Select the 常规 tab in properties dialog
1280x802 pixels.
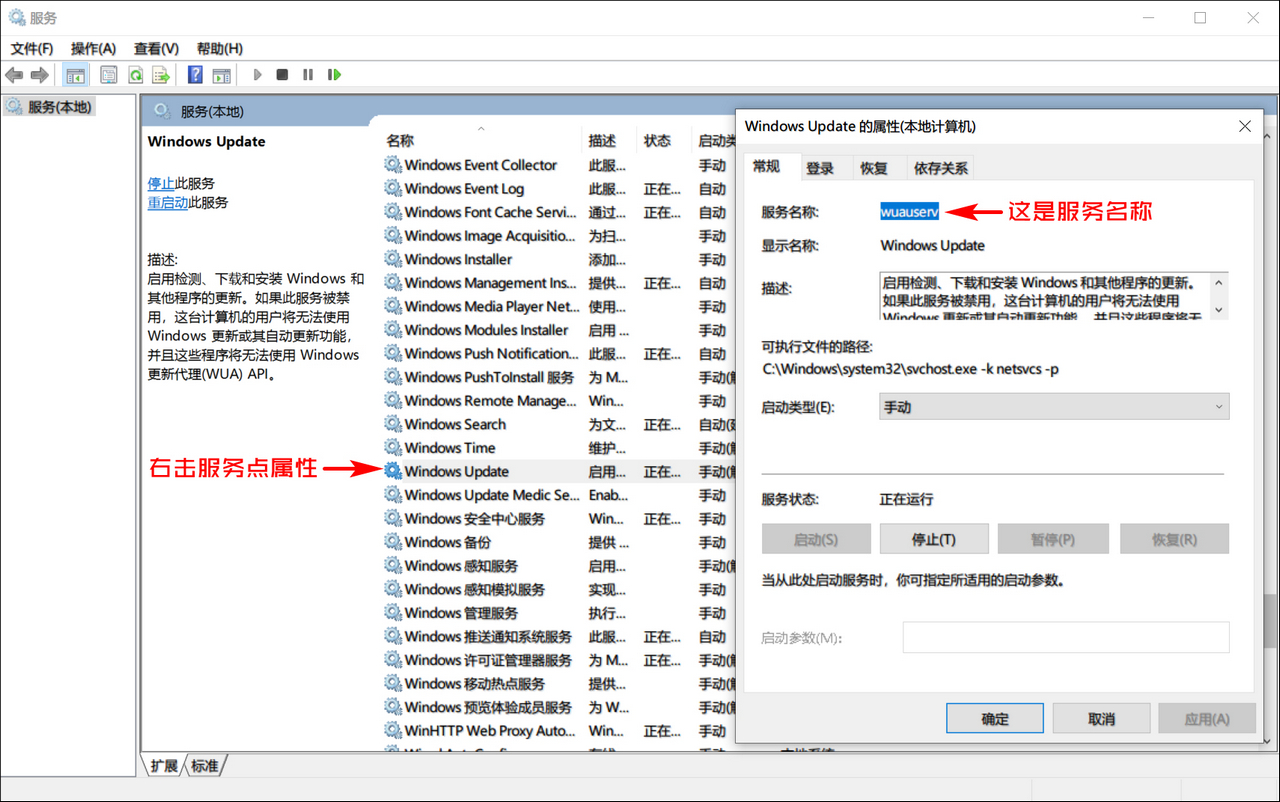click(767, 166)
